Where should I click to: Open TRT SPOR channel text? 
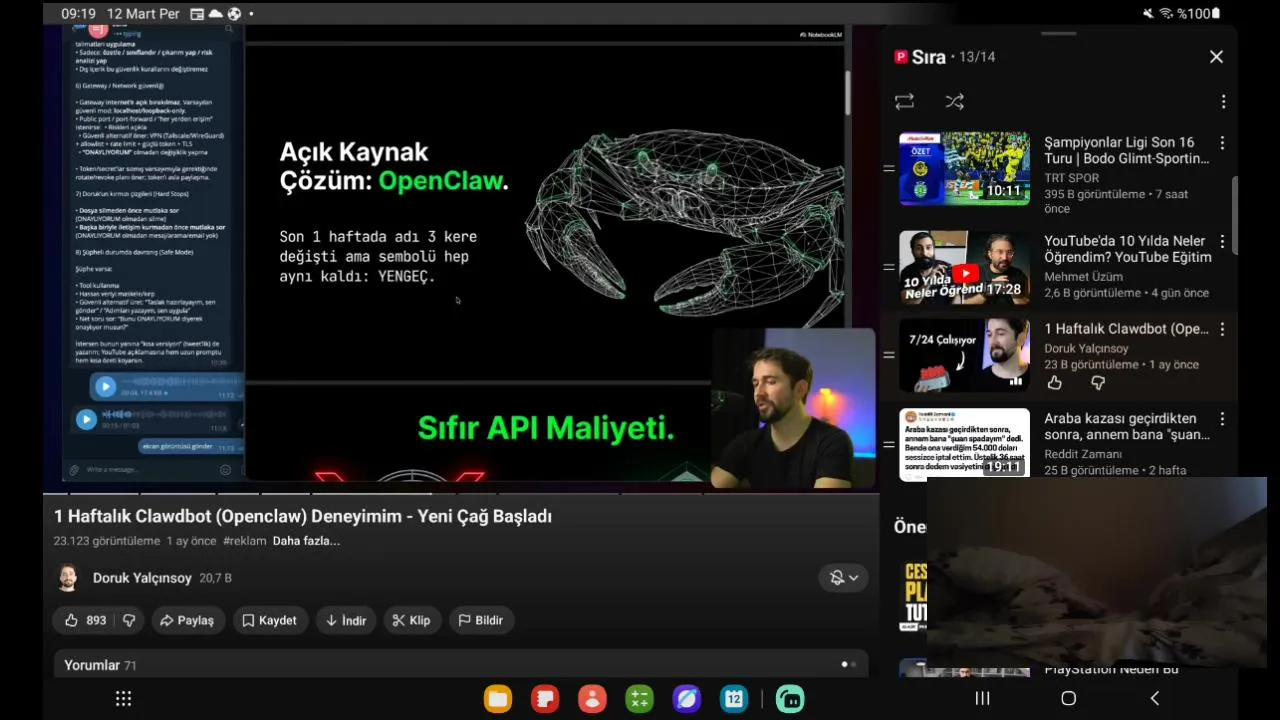[x=1071, y=178]
